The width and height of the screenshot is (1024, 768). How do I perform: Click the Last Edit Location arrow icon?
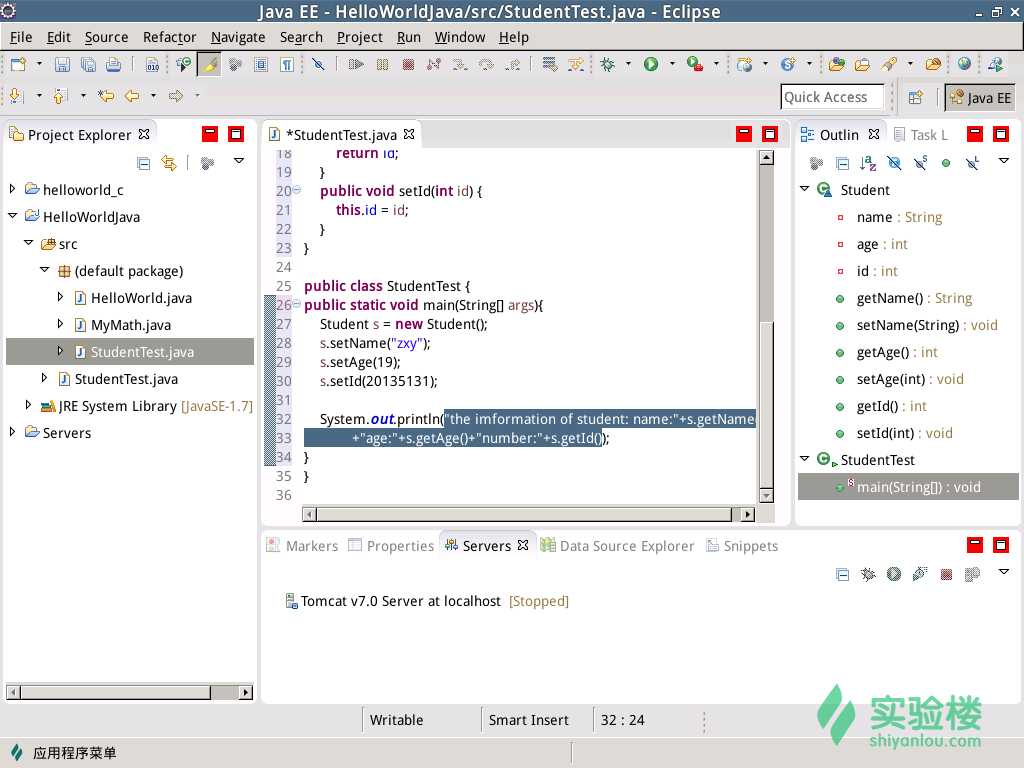pos(106,96)
